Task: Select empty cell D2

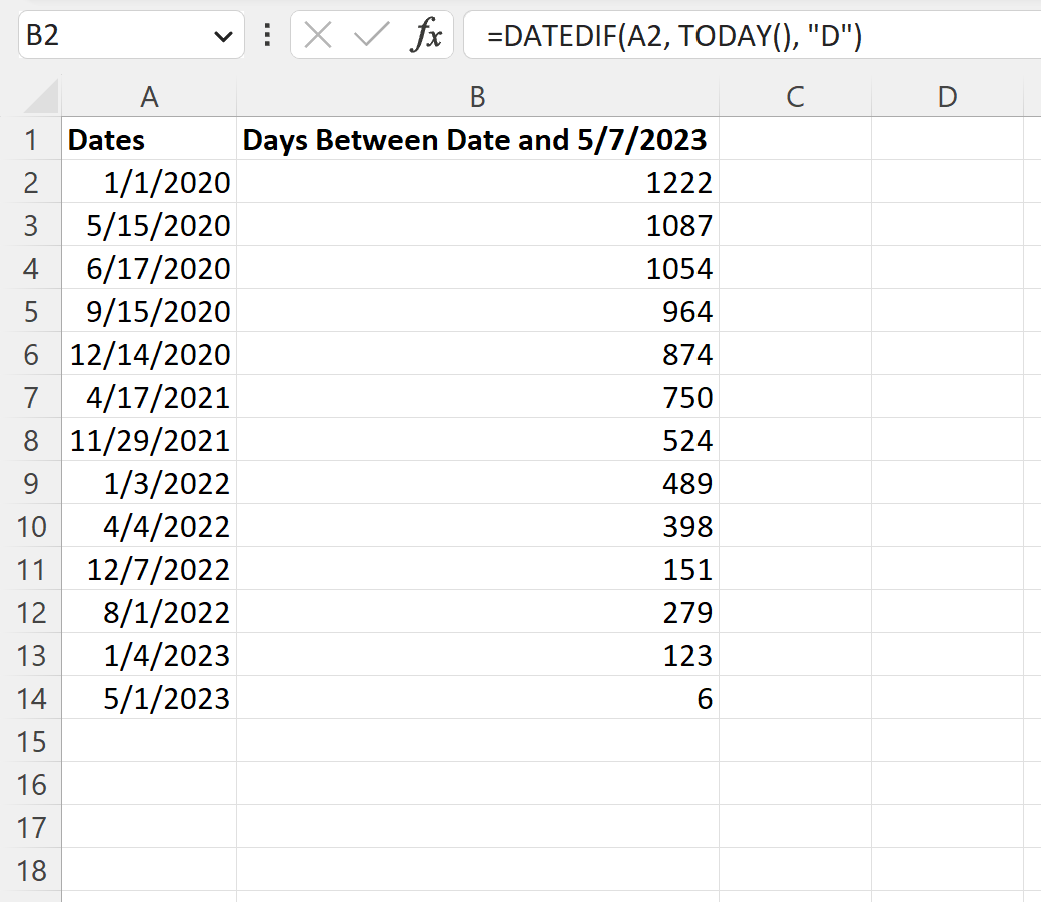Action: [947, 182]
